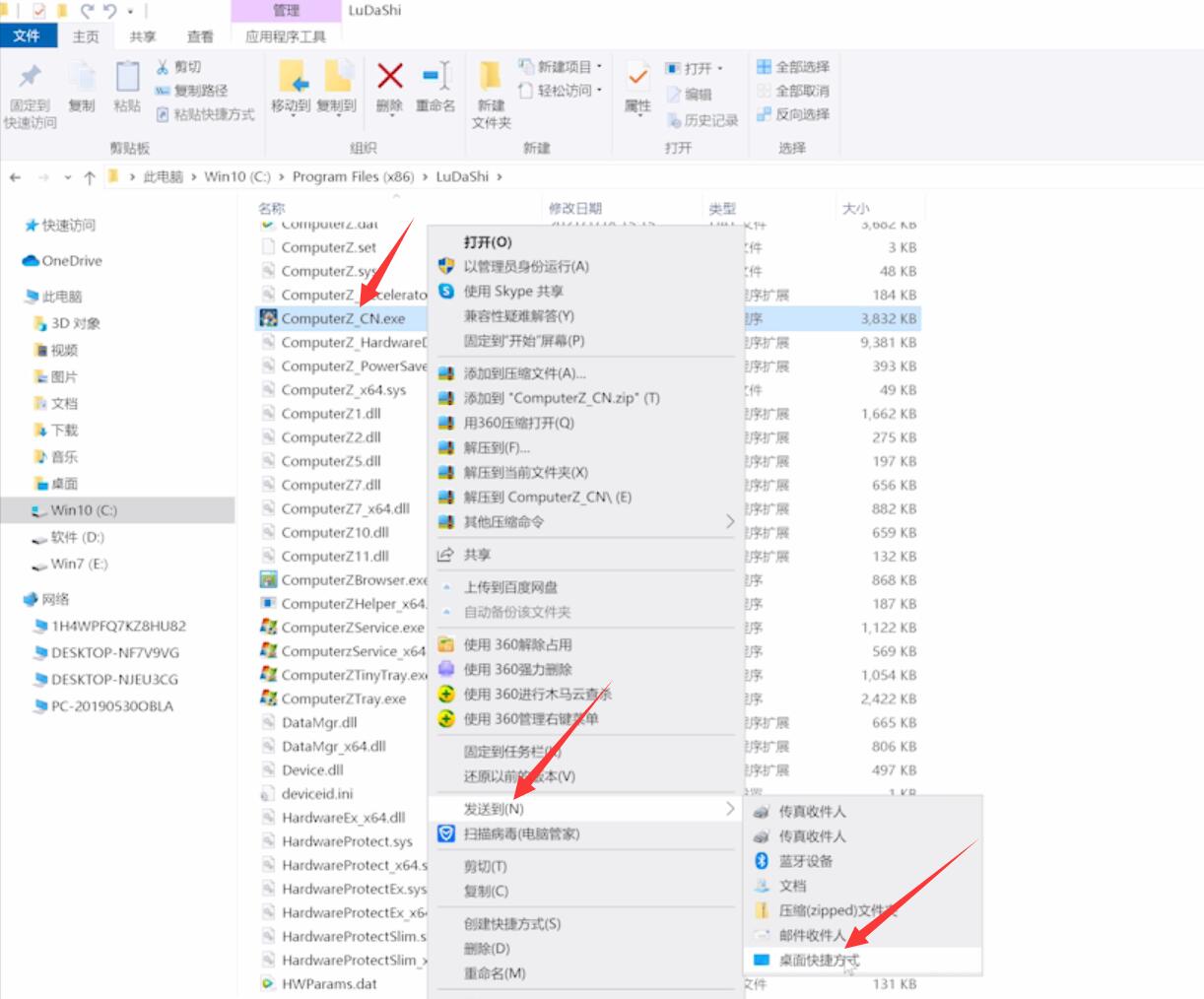Click Program Files (x86) in address path
This screenshot has width=1204, height=999.
click(x=353, y=176)
